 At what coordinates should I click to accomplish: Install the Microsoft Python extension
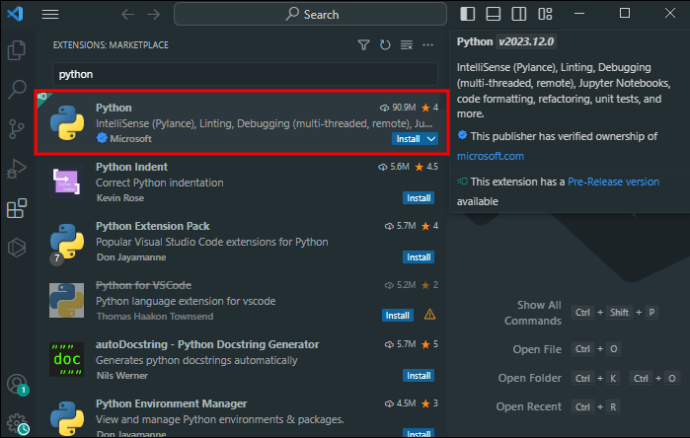click(x=408, y=139)
